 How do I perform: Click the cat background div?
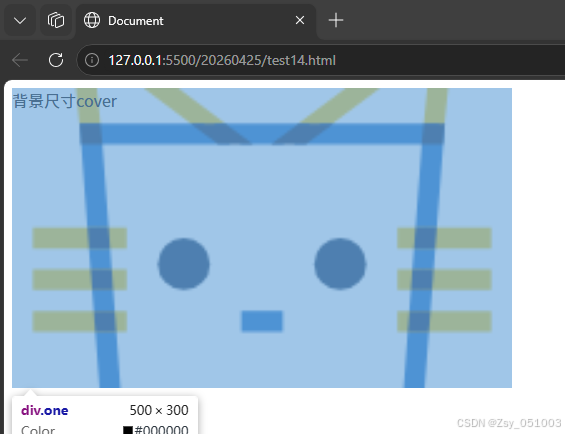(x=262, y=238)
